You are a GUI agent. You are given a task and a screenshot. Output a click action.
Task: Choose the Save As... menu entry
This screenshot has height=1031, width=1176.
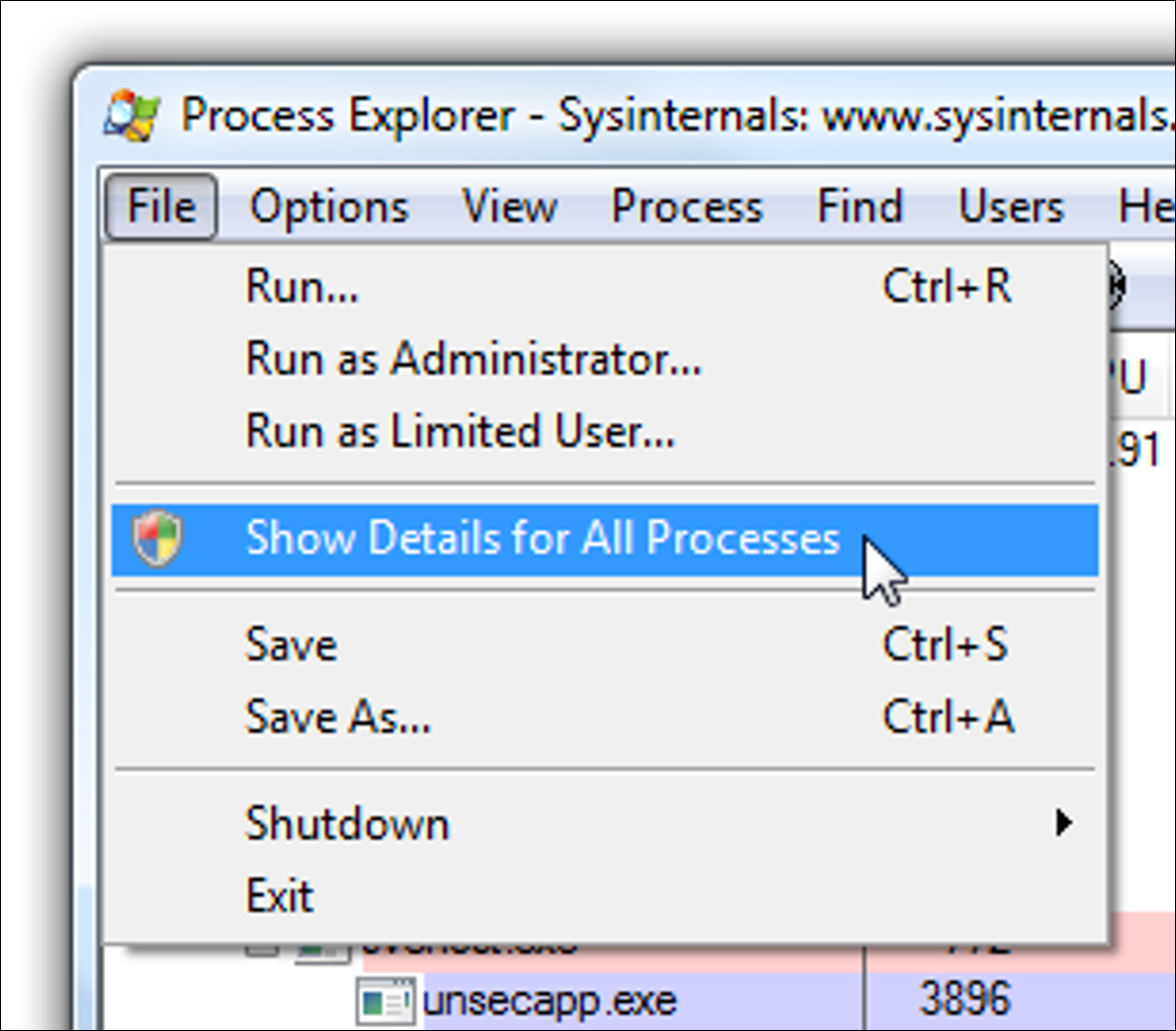[337, 717]
